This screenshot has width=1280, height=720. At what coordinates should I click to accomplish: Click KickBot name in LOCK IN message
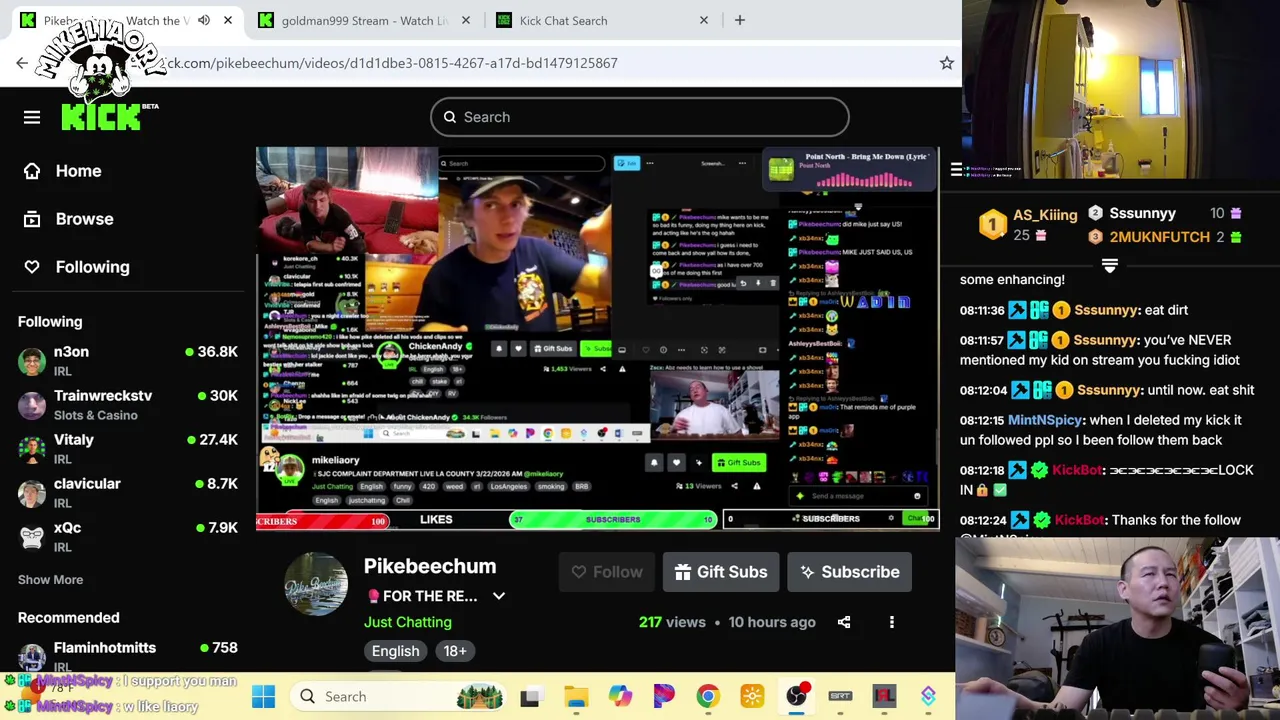[1076, 470]
